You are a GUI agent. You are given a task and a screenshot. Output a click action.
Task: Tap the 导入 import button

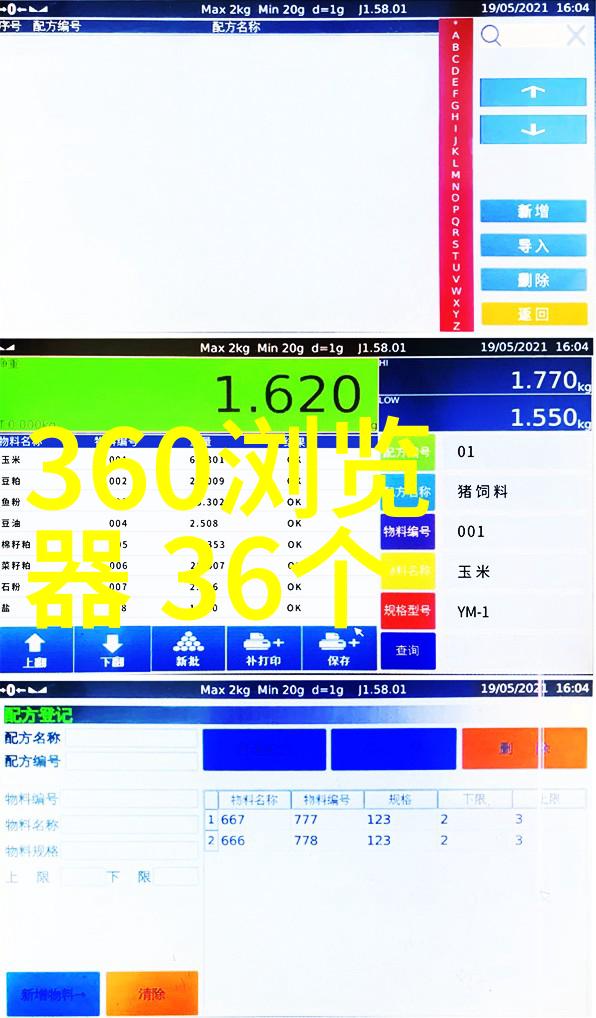533,245
